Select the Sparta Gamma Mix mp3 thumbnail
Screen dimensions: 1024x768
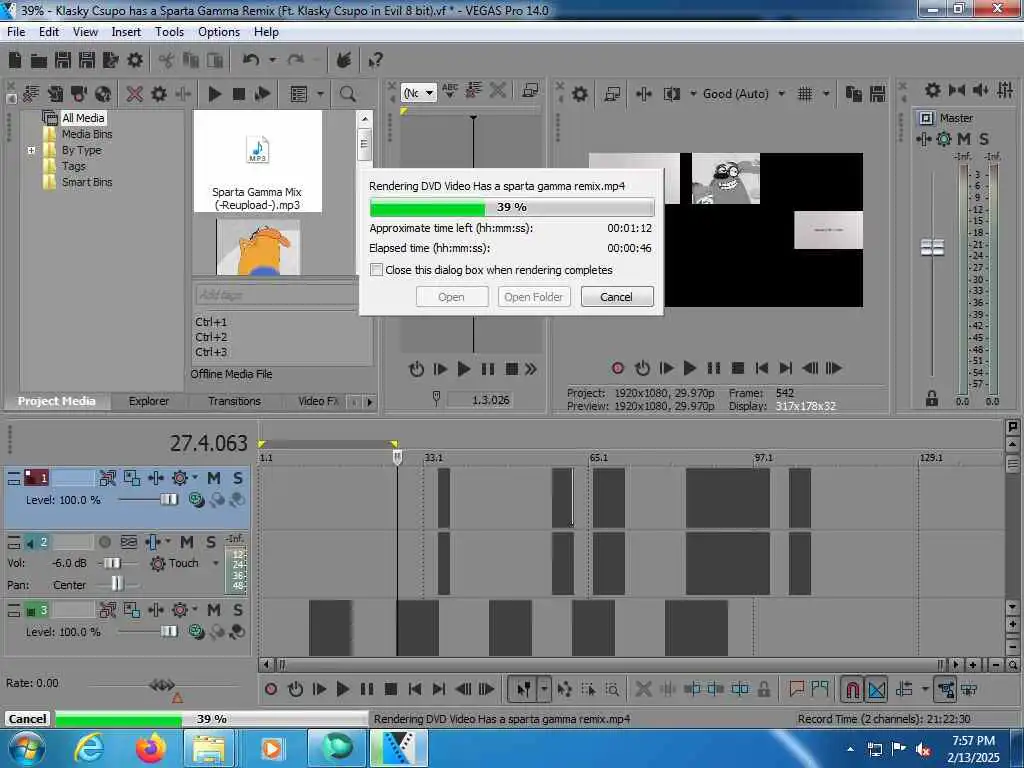(257, 161)
